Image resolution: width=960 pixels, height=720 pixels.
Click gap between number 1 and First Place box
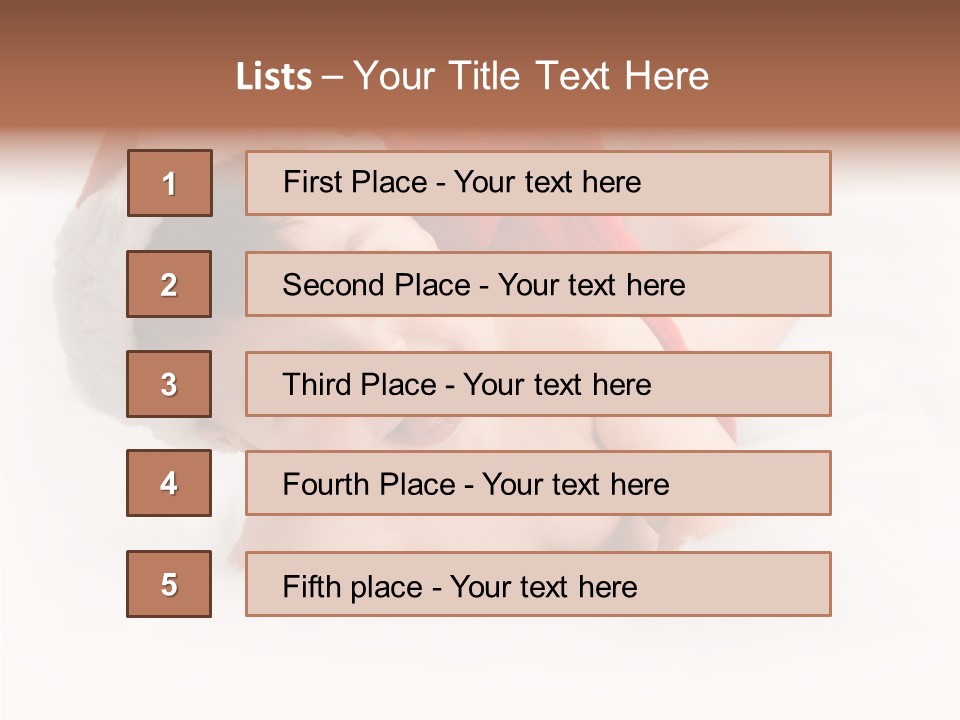pos(229,183)
